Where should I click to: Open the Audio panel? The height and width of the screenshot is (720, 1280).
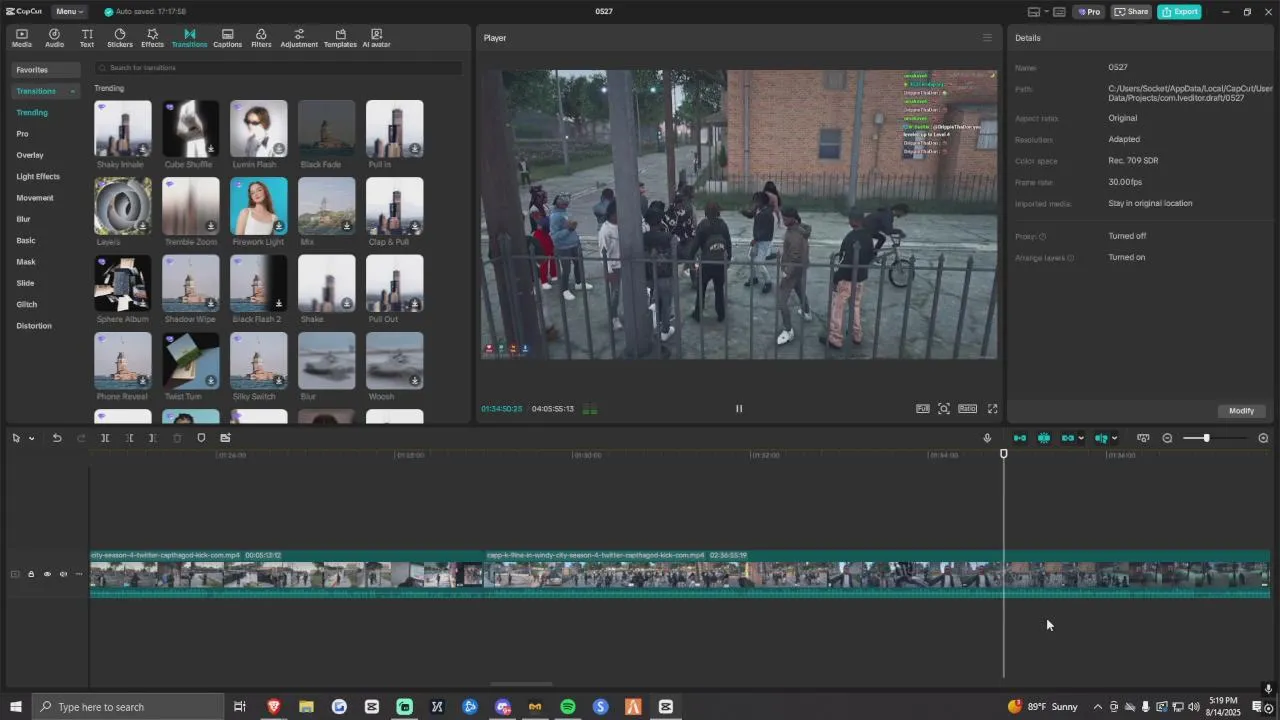click(x=54, y=38)
